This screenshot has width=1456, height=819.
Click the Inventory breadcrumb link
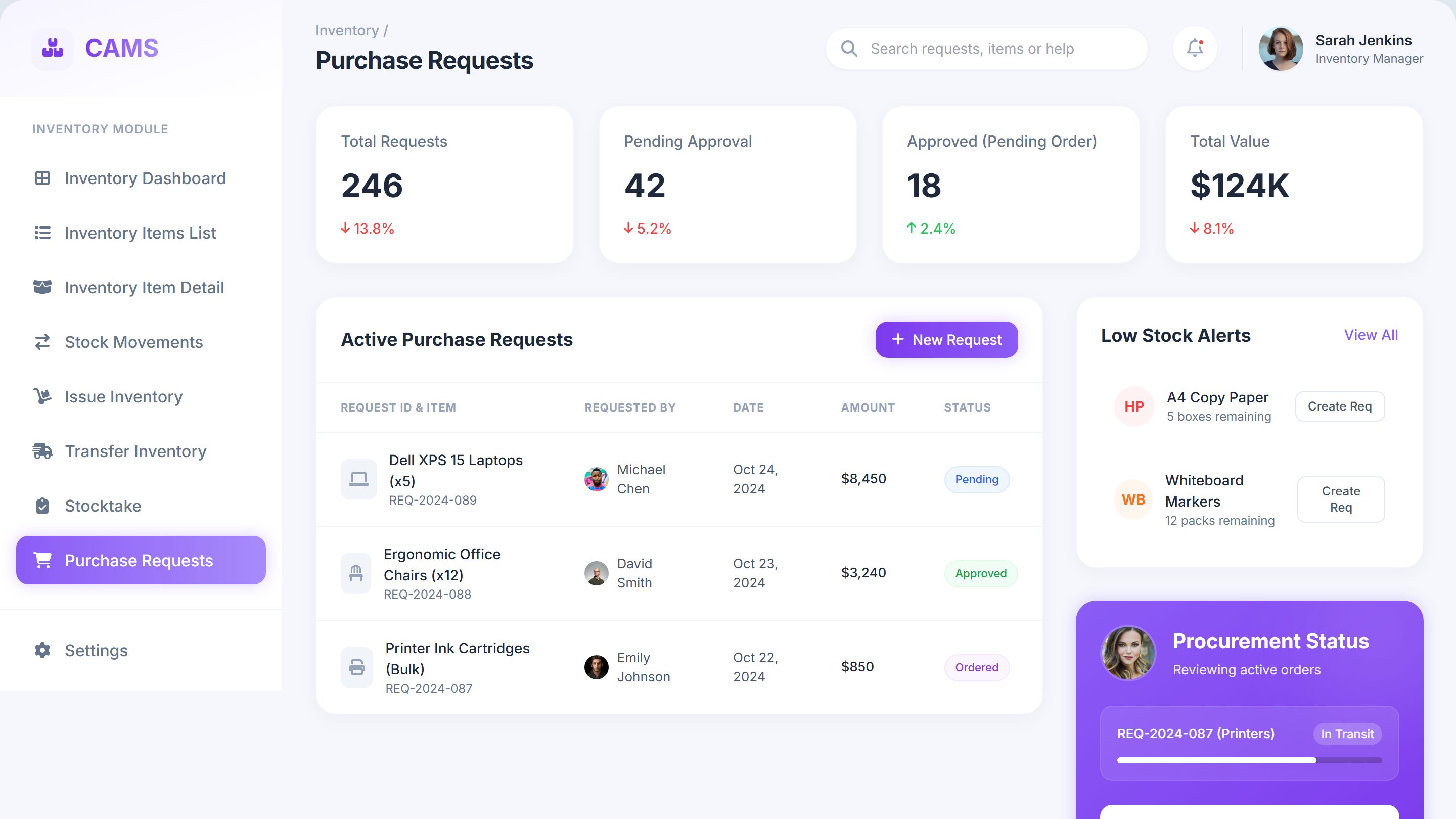pyautogui.click(x=347, y=30)
